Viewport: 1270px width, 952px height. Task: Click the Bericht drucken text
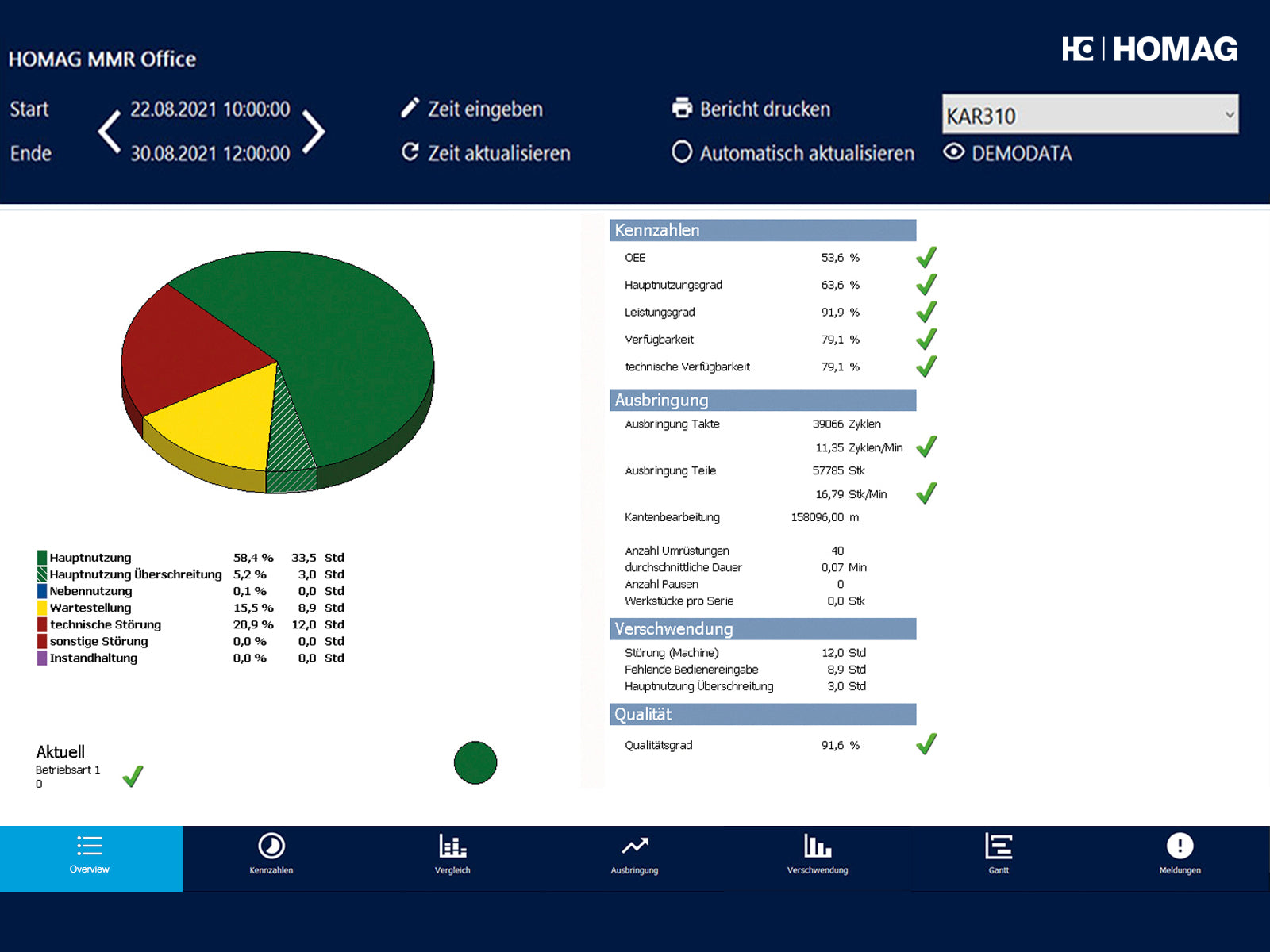click(x=764, y=109)
